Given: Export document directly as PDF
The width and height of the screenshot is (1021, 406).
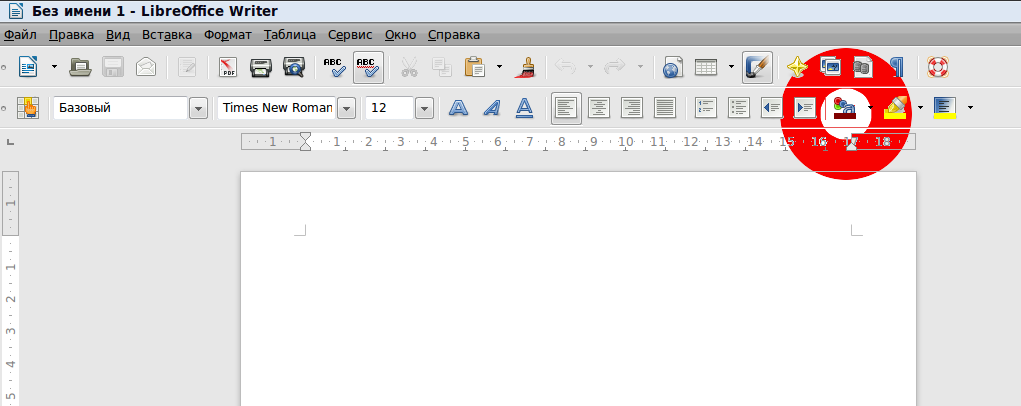Looking at the screenshot, I should [228, 68].
